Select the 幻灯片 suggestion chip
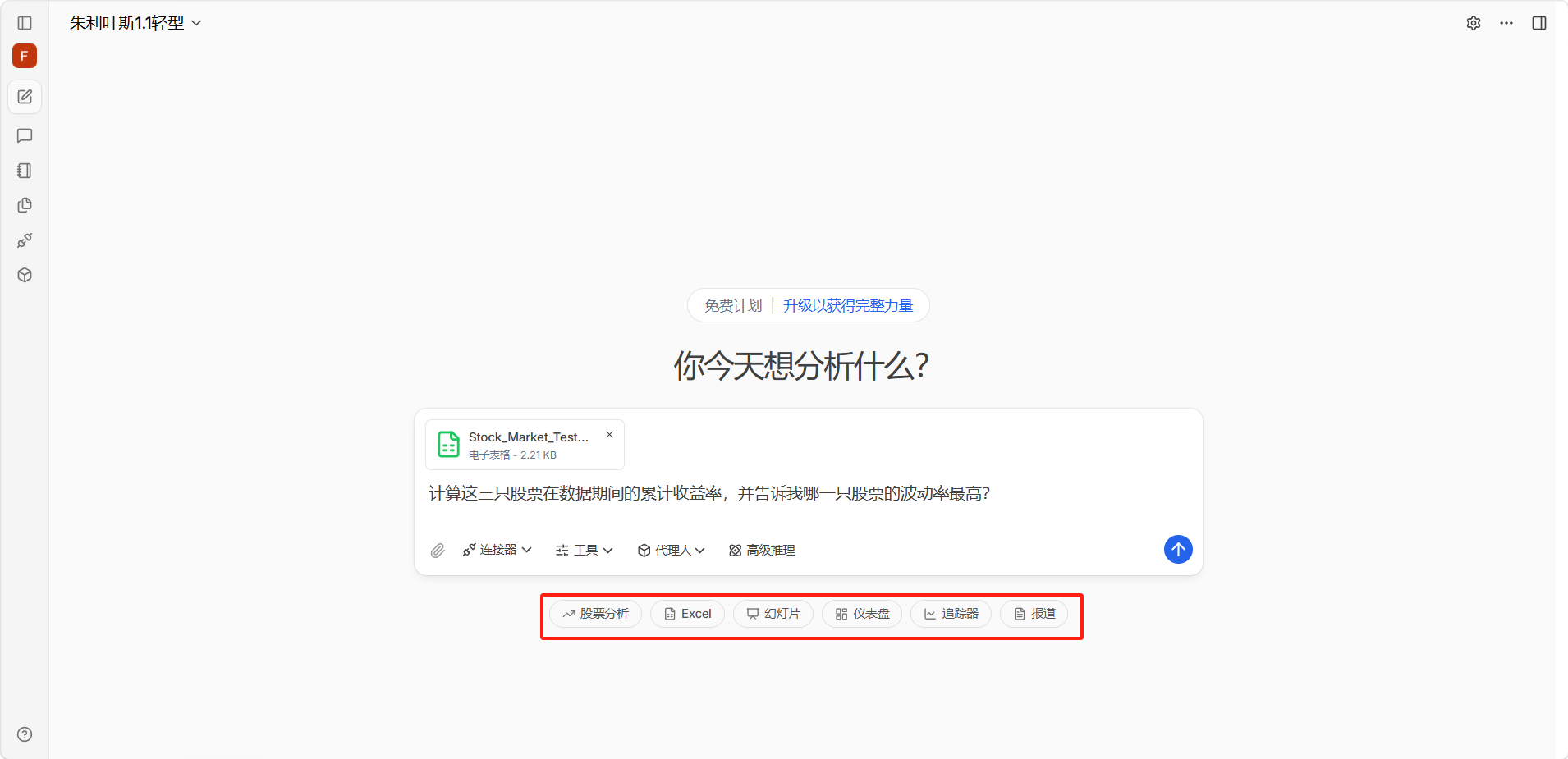Screen dimensions: 1568x759 click(x=773, y=614)
